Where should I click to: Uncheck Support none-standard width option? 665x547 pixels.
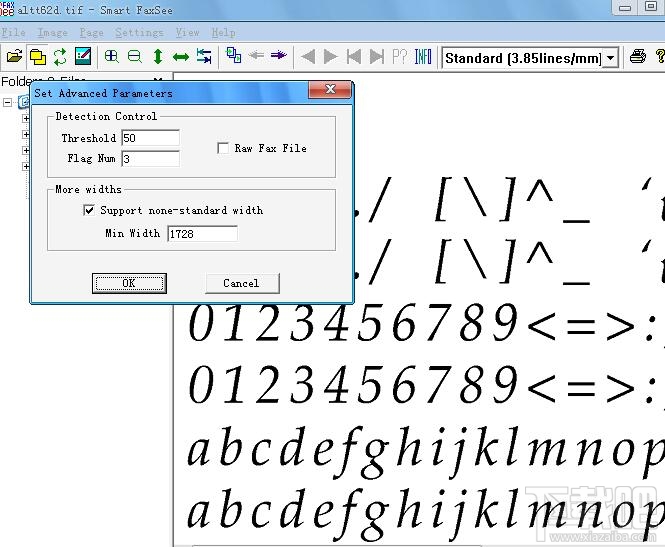pos(89,210)
